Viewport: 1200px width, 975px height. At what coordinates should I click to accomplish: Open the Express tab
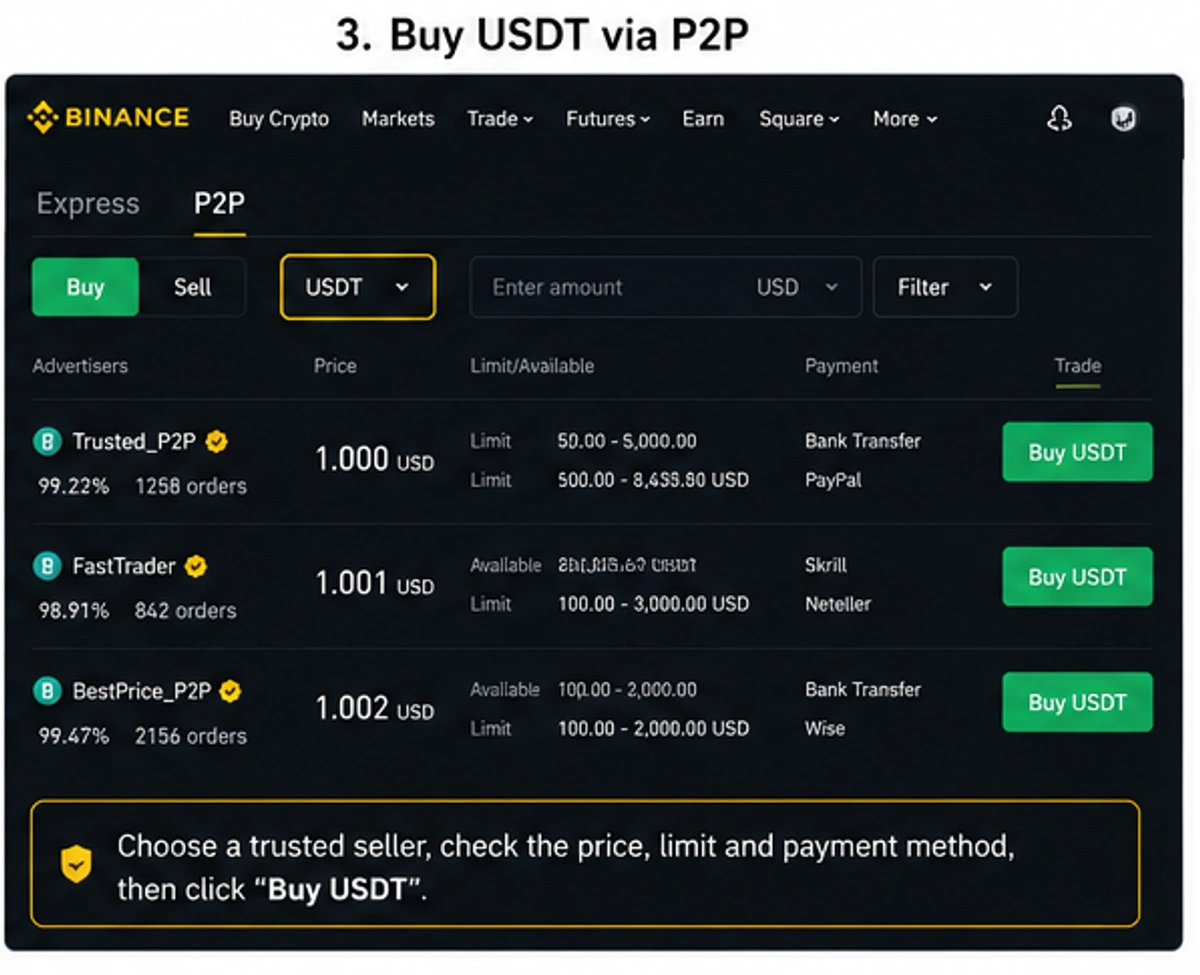pos(88,204)
